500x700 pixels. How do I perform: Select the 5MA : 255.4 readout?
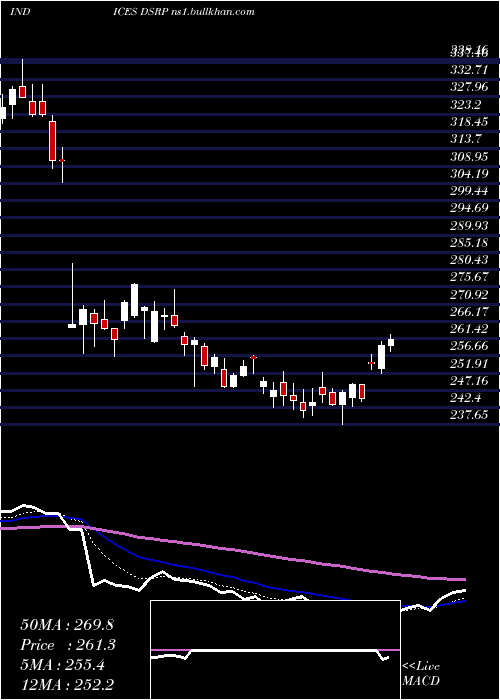(x=62, y=665)
